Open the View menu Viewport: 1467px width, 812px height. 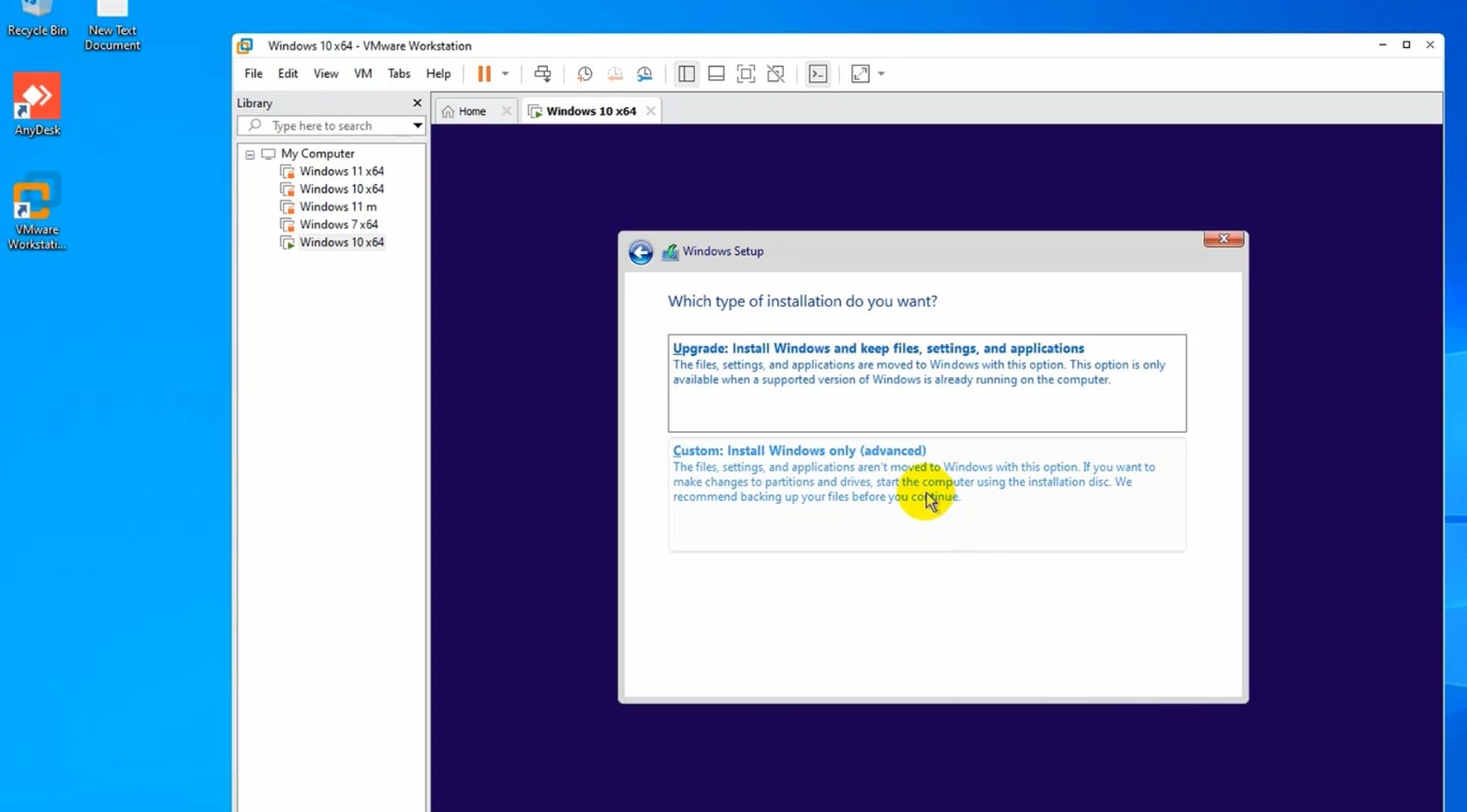[326, 73]
